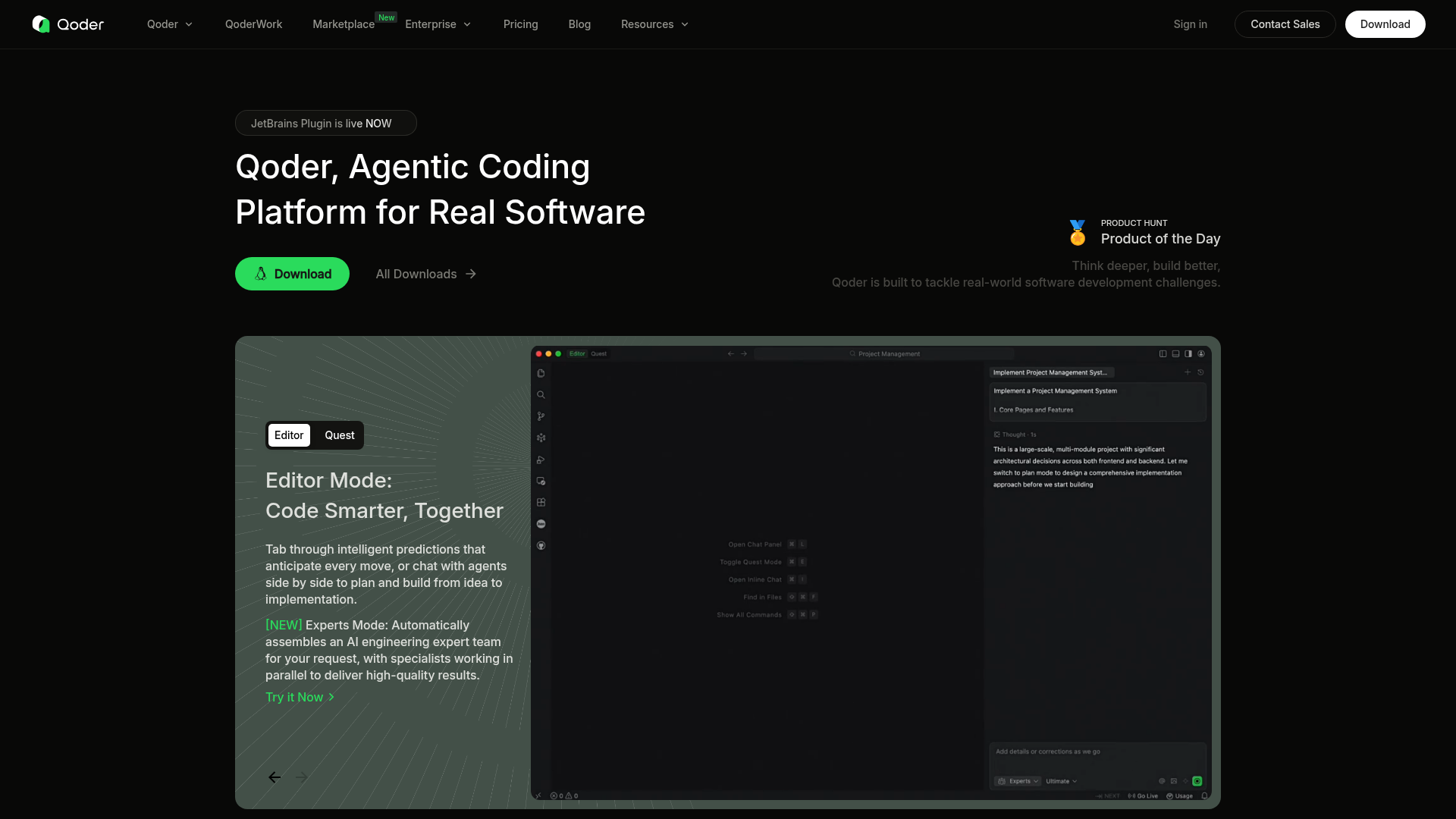Click the Contact Sales button
This screenshot has height=819, width=1456.
point(1285,24)
